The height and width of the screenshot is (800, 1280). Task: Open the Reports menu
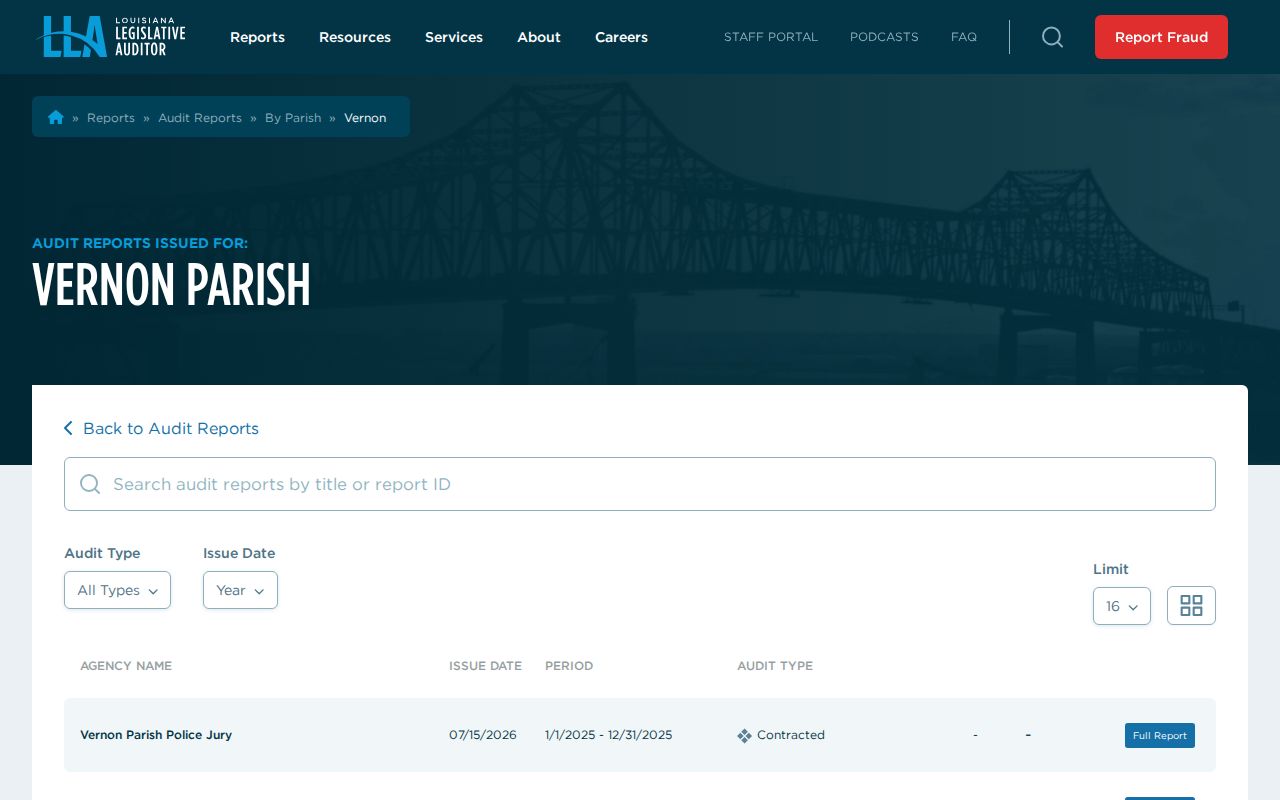coord(257,37)
